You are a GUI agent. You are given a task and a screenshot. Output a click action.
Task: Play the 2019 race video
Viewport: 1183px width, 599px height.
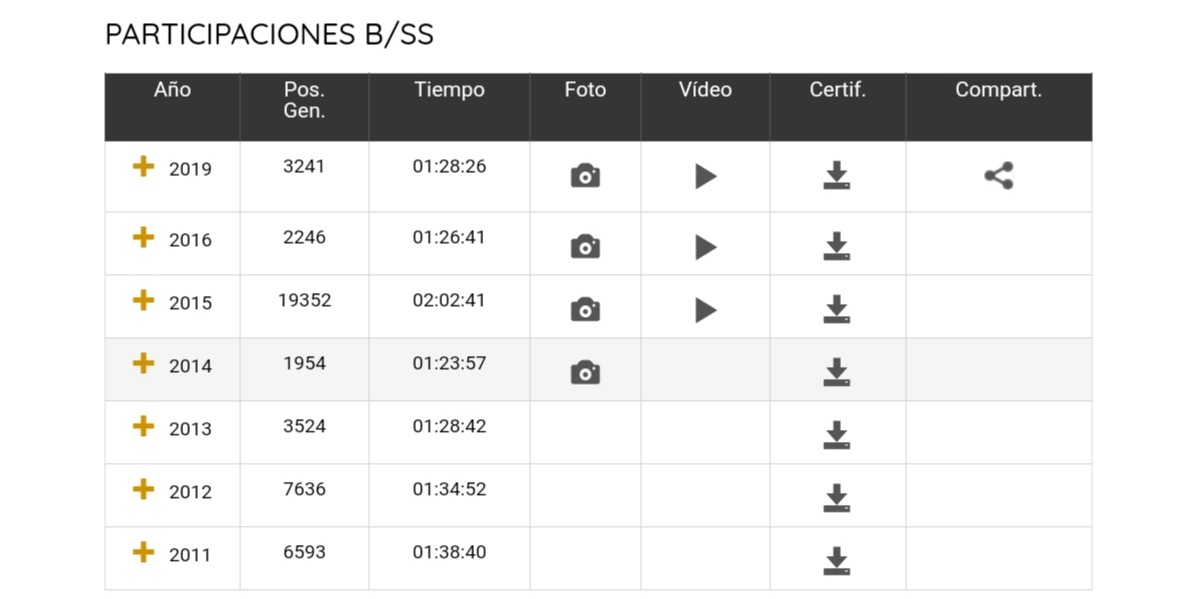click(x=705, y=176)
